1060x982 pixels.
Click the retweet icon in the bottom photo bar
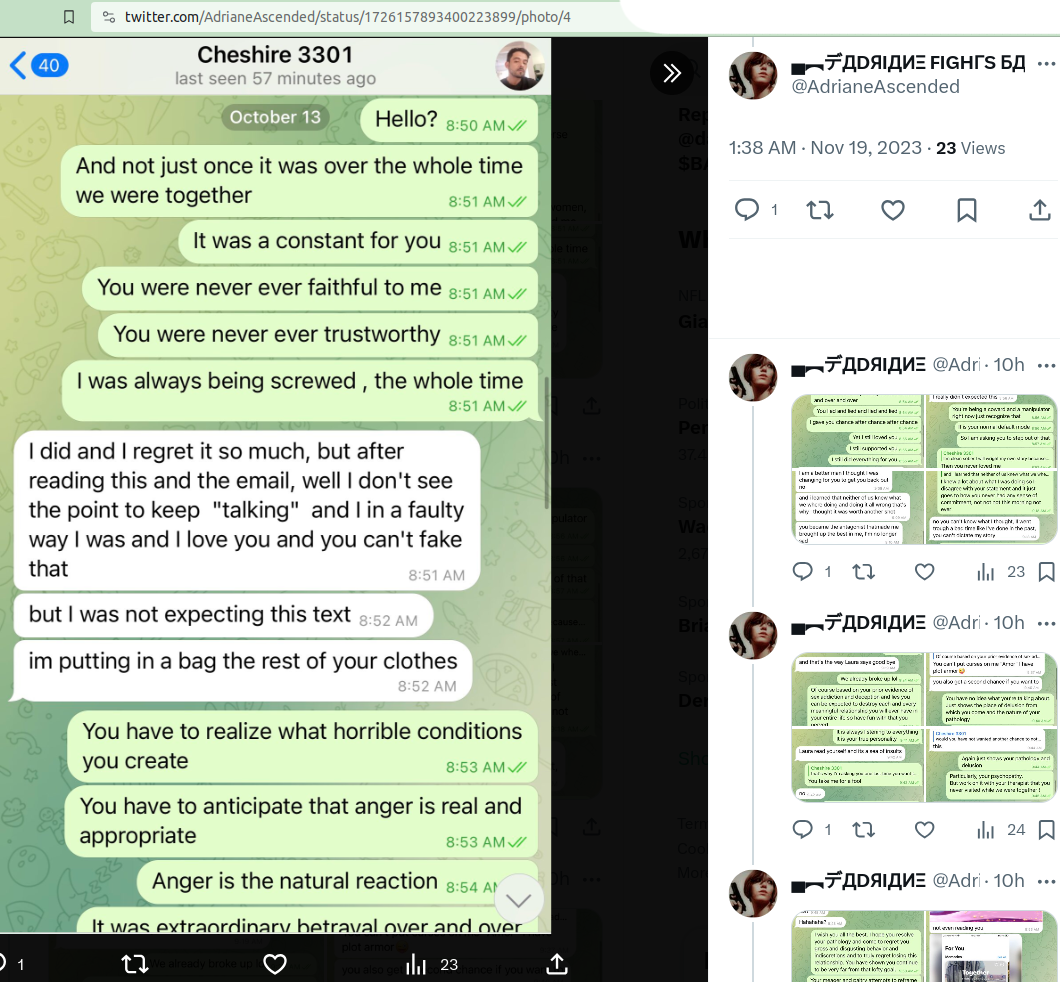click(135, 964)
